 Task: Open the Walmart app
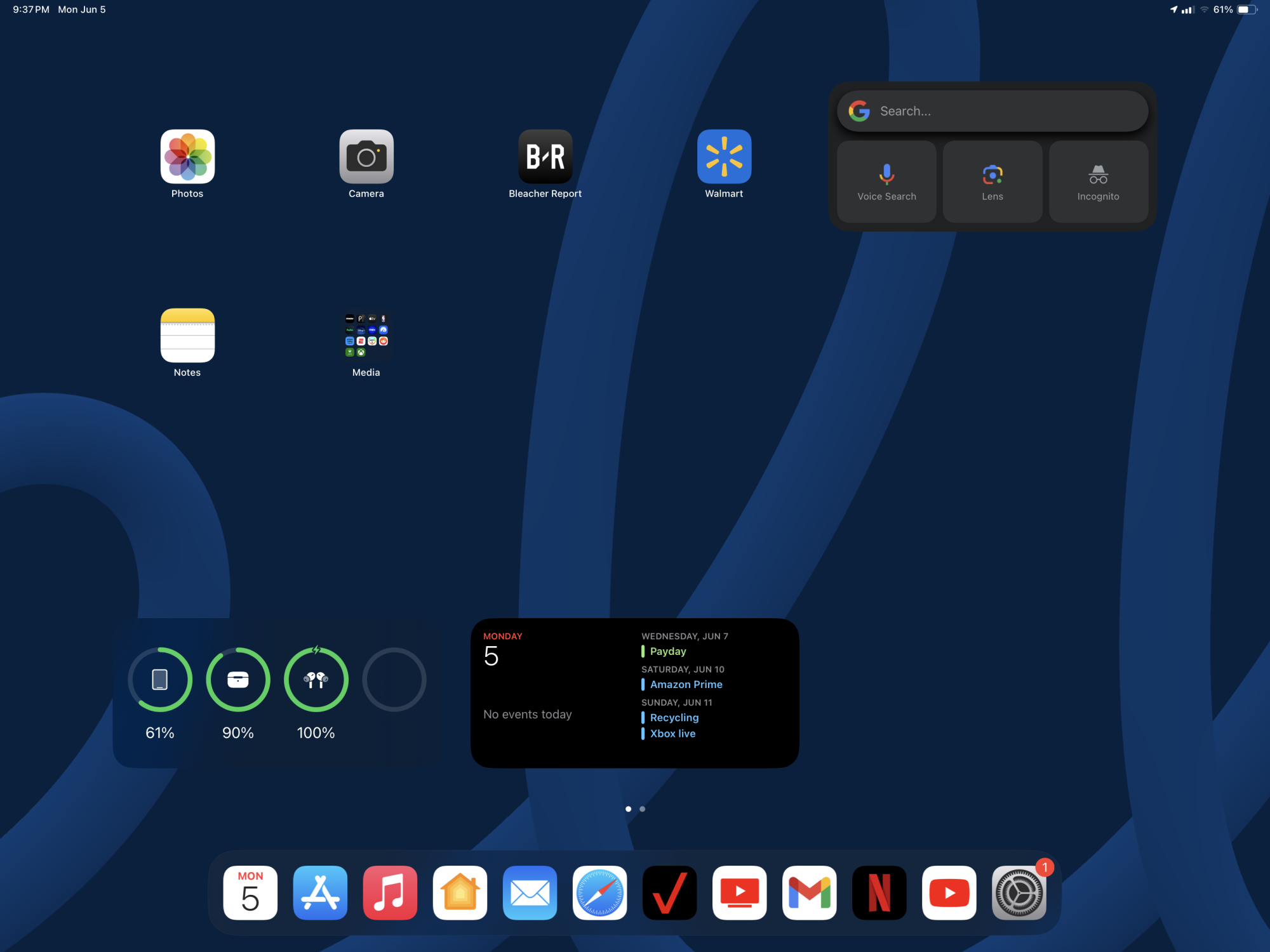click(x=724, y=157)
